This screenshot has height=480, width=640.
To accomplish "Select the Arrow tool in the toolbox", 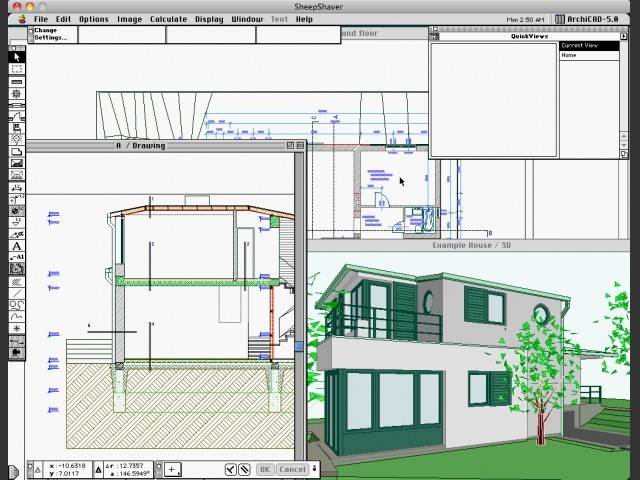I will point(17,57).
